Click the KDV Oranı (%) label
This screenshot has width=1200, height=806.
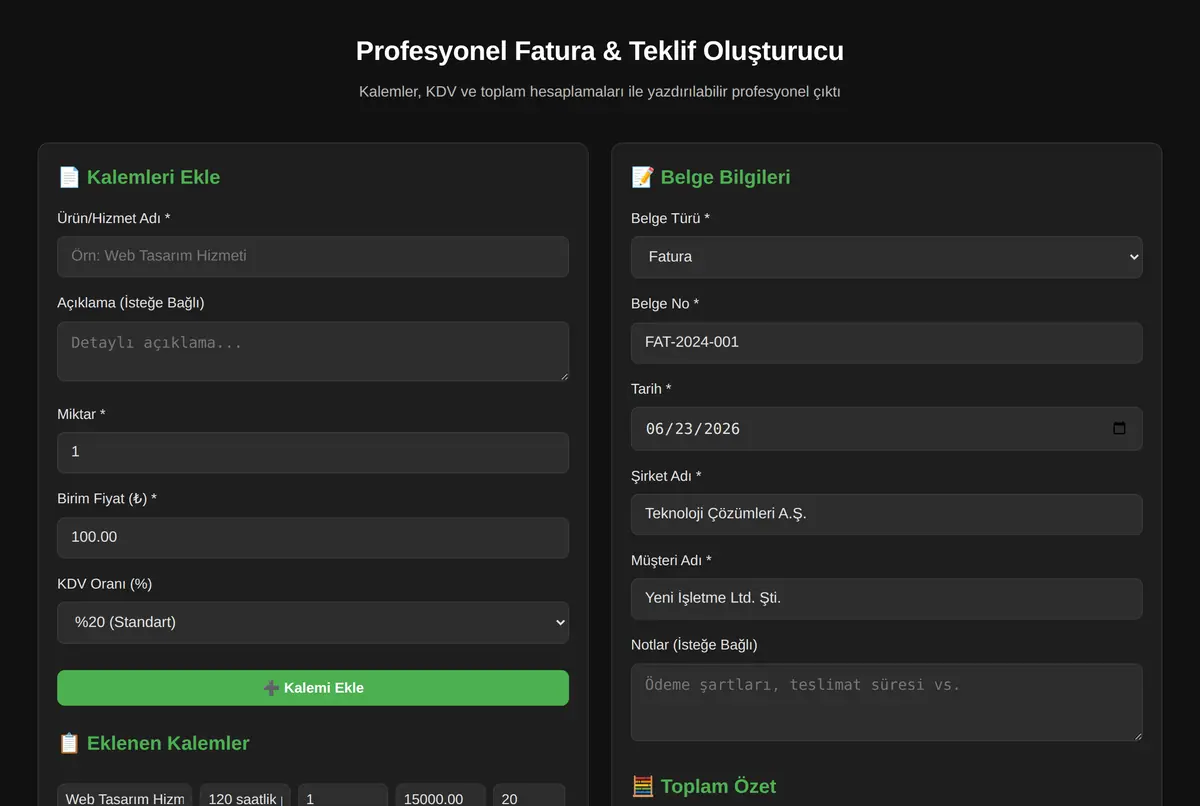click(x=105, y=584)
